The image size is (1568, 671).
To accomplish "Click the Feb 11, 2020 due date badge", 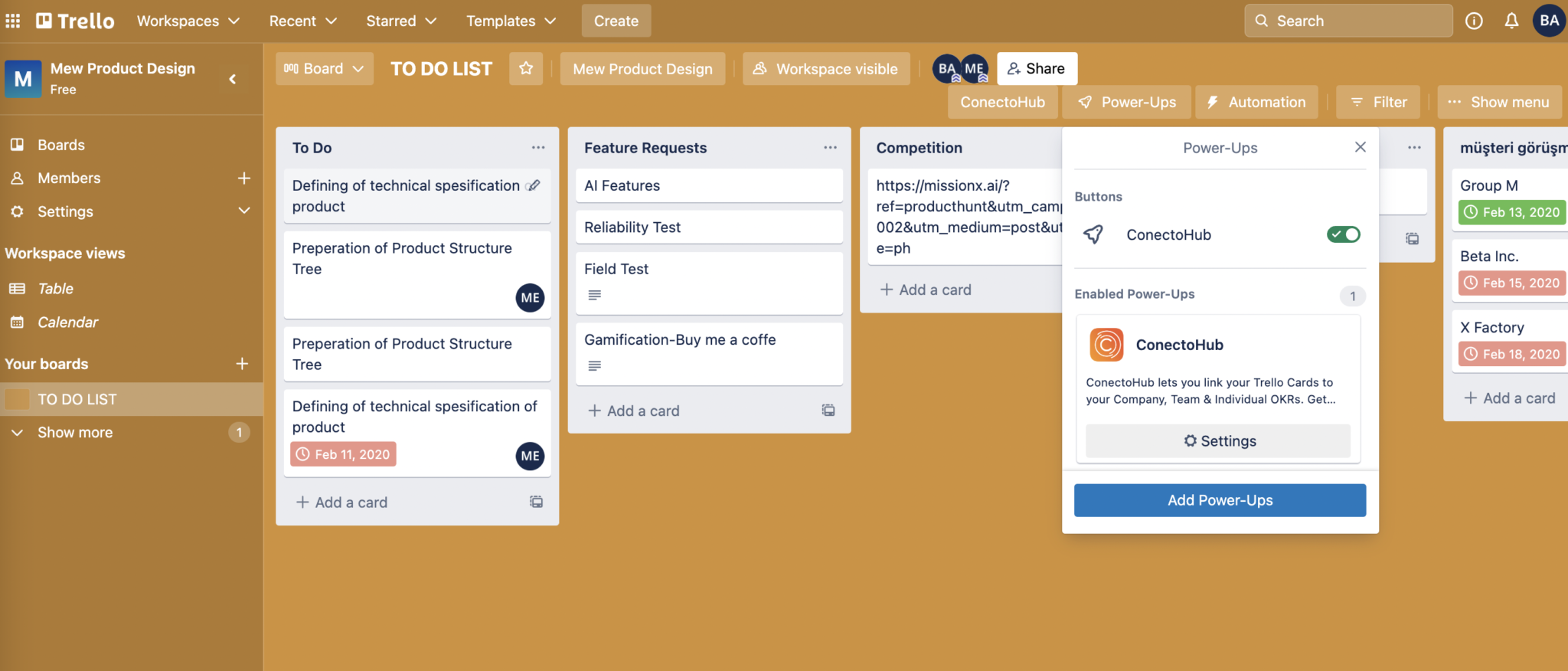I will pos(343,454).
